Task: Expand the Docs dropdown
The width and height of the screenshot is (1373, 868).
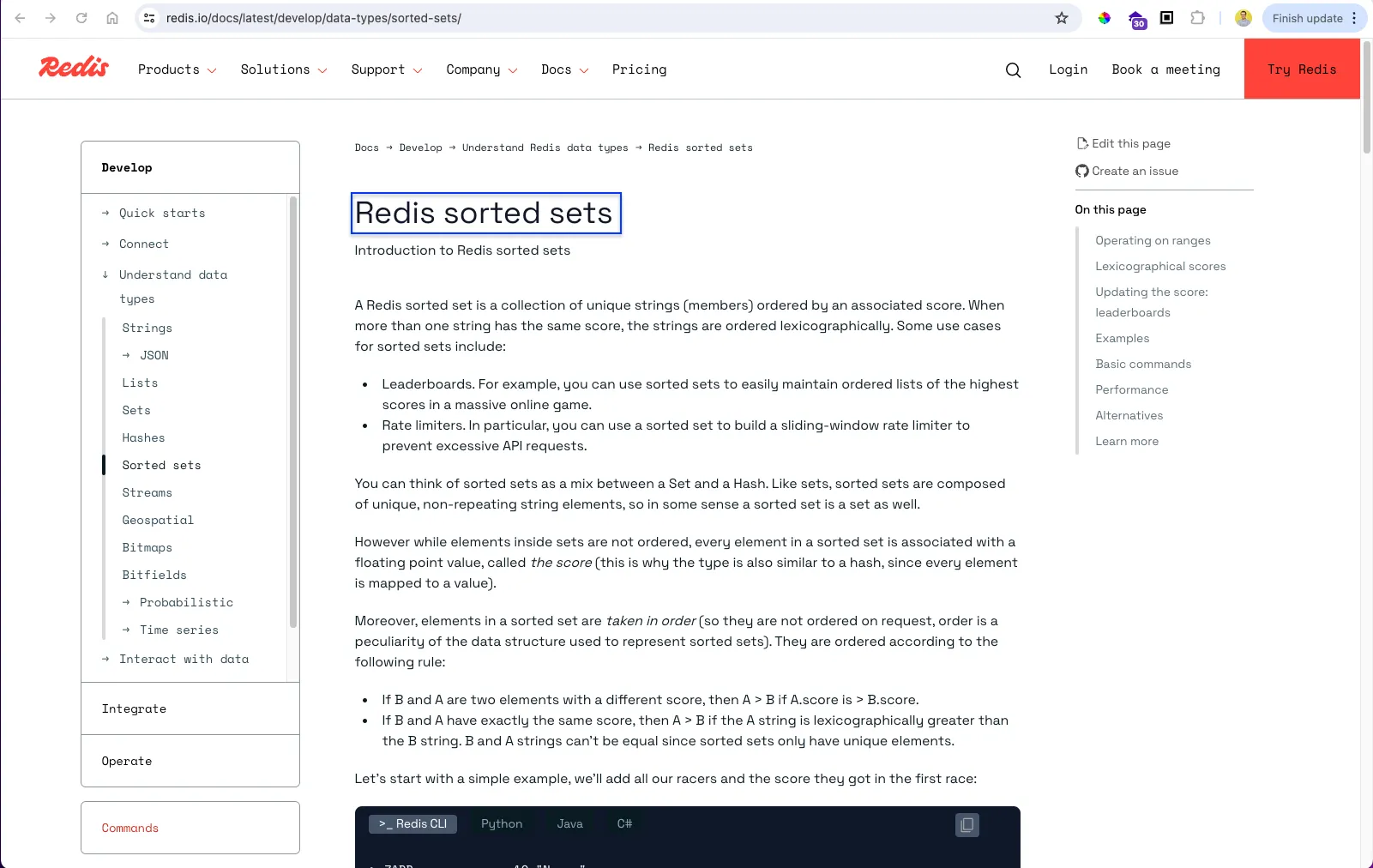Action: [564, 69]
